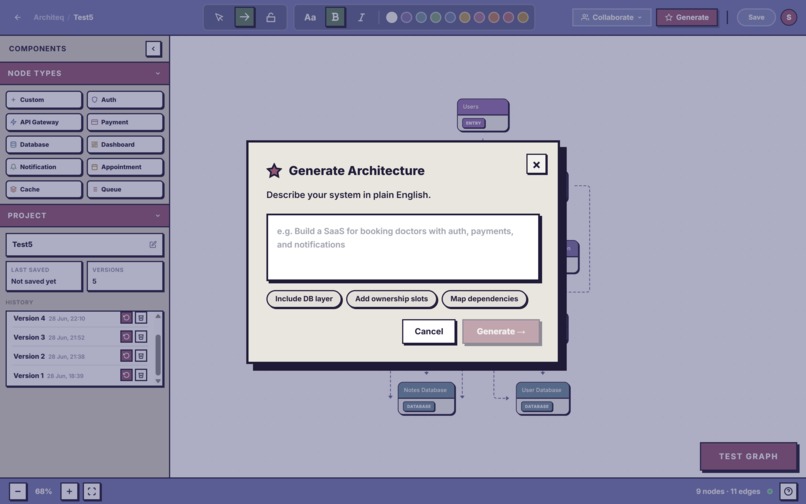This screenshot has width=806, height=504.
Task: Toggle italic formatting
Action: point(361,17)
